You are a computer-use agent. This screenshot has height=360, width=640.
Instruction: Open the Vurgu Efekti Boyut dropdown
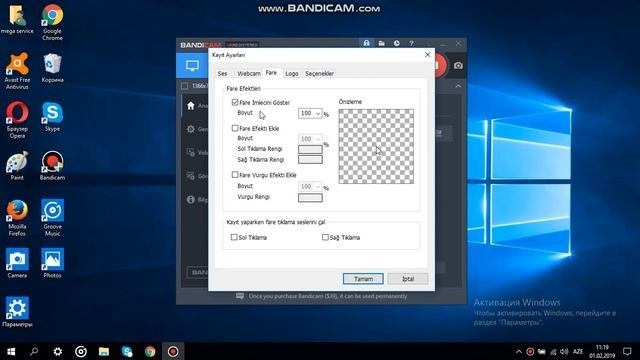point(310,187)
